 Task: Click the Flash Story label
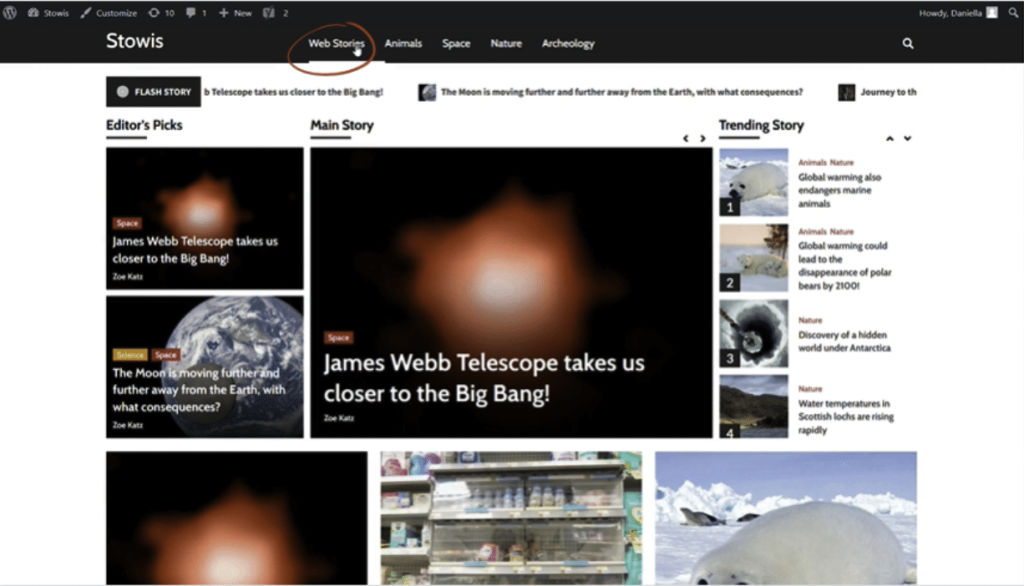pyautogui.click(x=153, y=91)
